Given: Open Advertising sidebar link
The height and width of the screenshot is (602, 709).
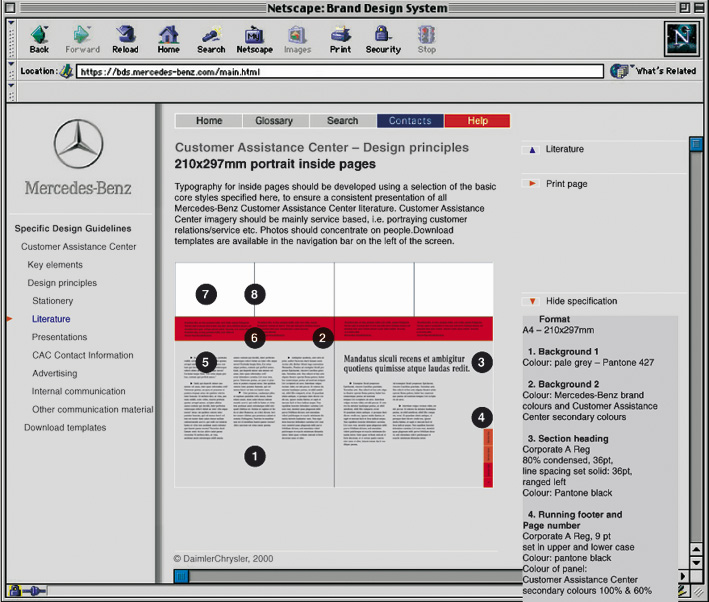Looking at the screenshot, I should 55,373.
